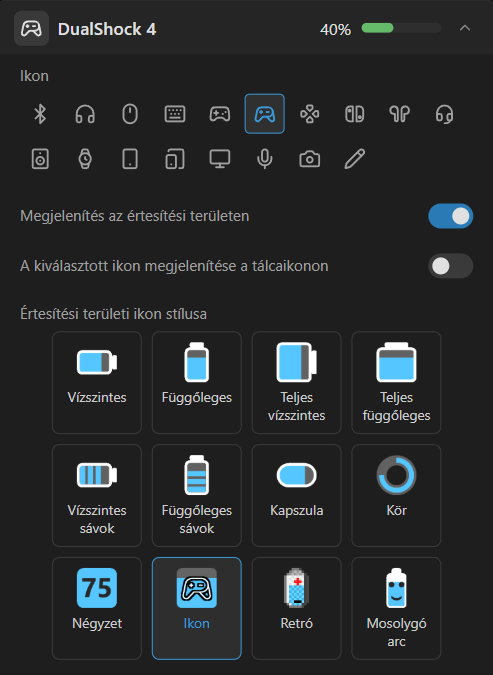Choose the speaker icon
The width and height of the screenshot is (493, 675).
tap(40, 159)
